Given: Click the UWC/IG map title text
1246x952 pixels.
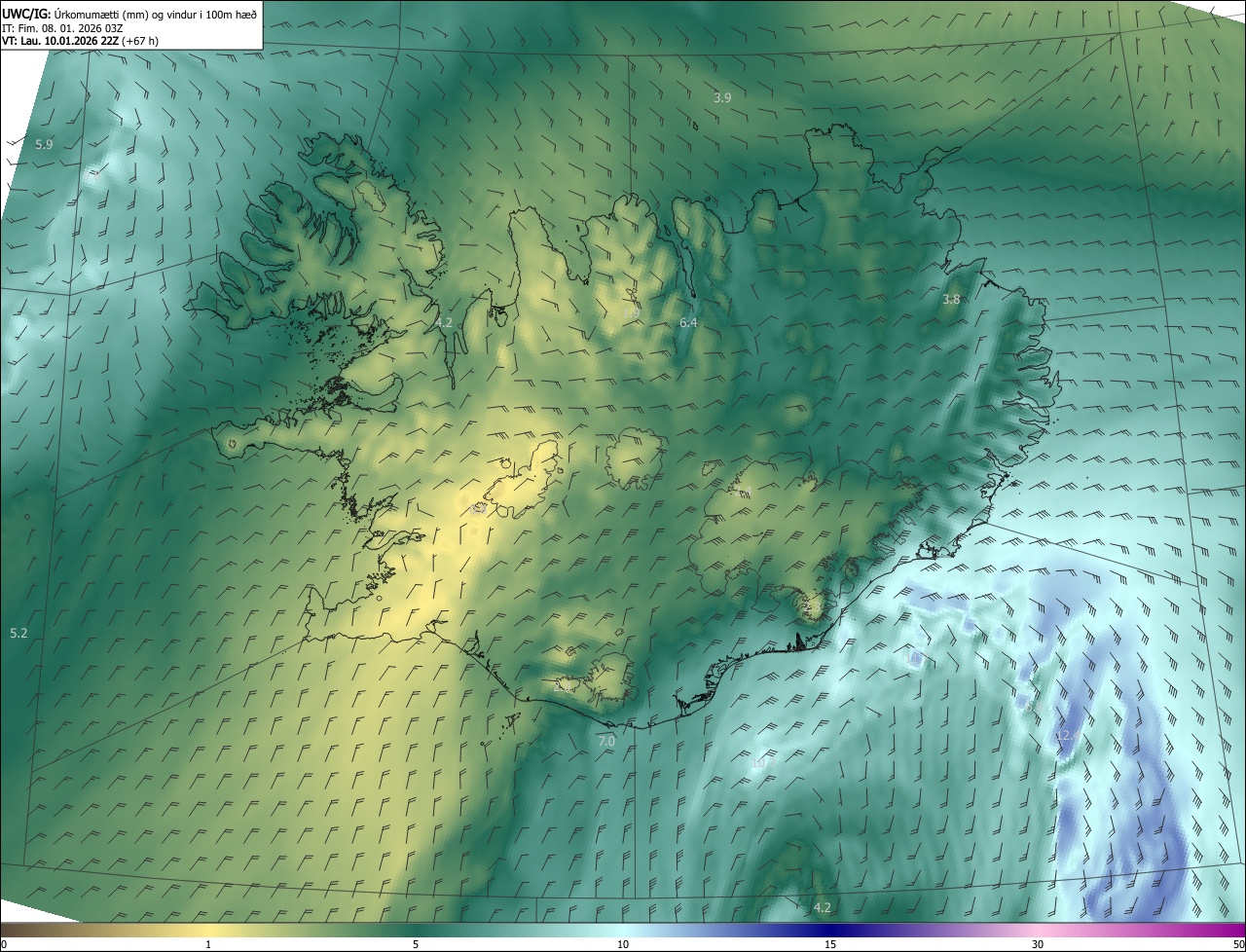Looking at the screenshot, I should pos(129,13).
